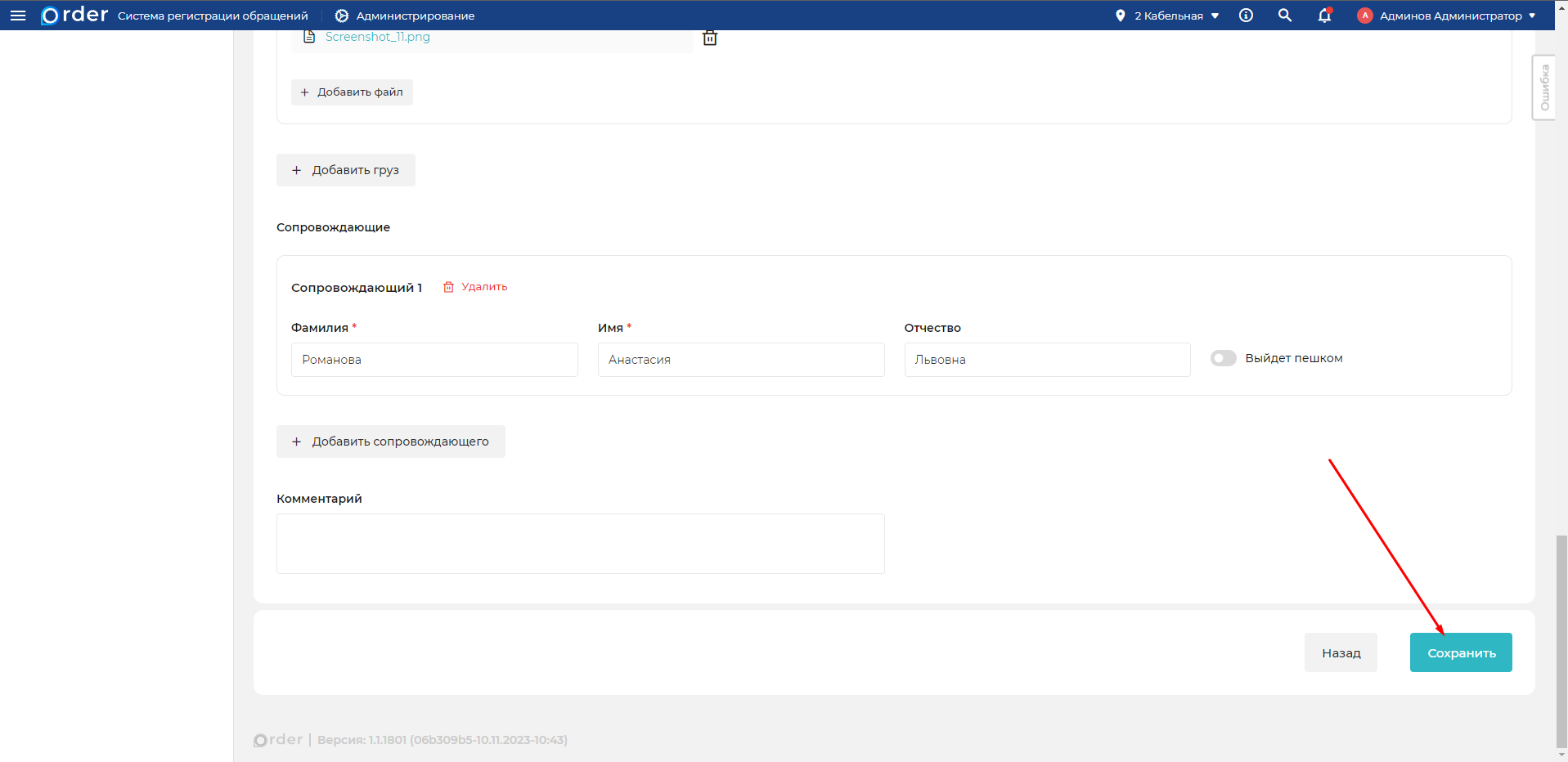Open the hamburger menu in the header
Viewport: 1568px width, 762px height.
coord(18,16)
